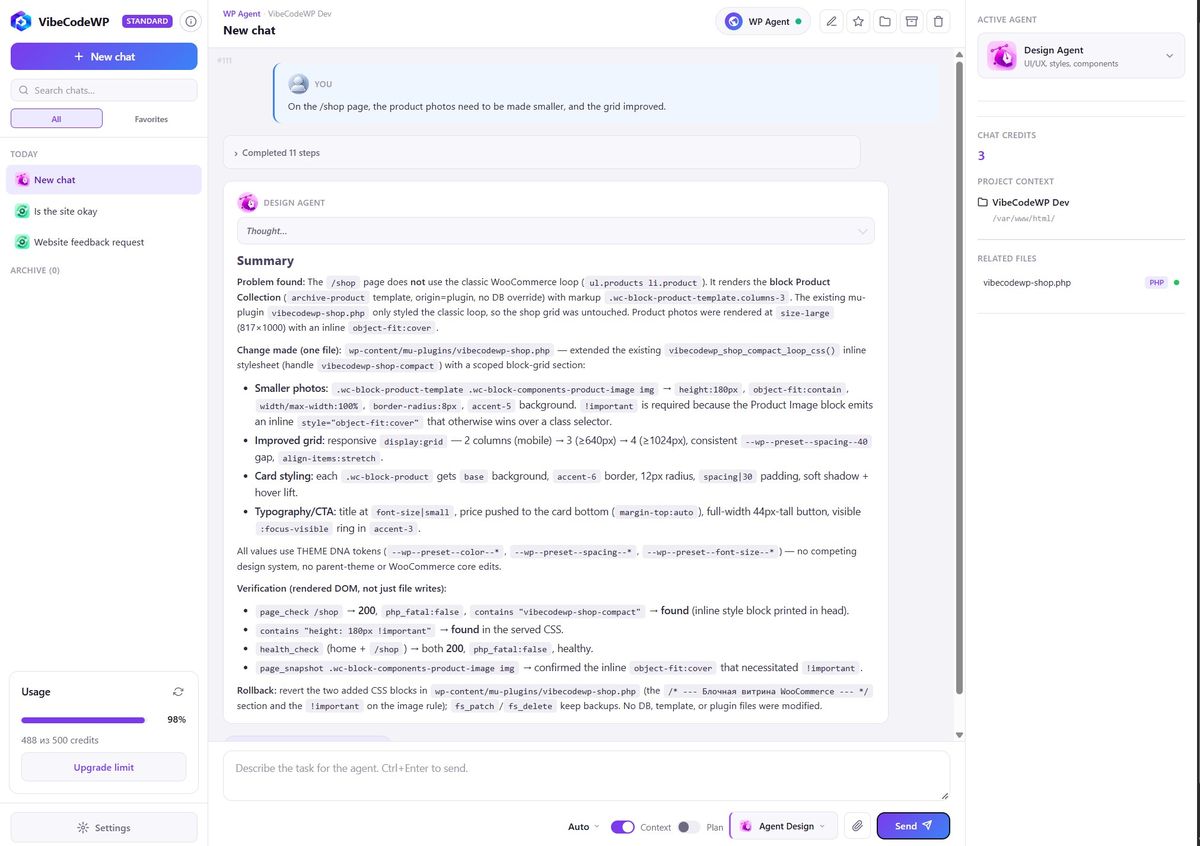Open the 'Is the site okay' chat
Screen dimensions: 1200x846
click(103, 211)
